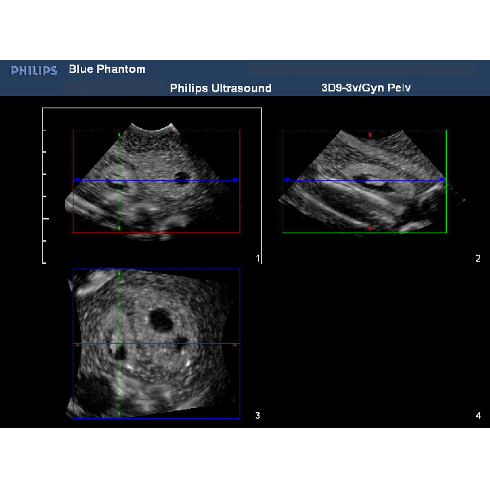
Task: Click the red top arrow marker in view 2
Action: [x=370, y=135]
